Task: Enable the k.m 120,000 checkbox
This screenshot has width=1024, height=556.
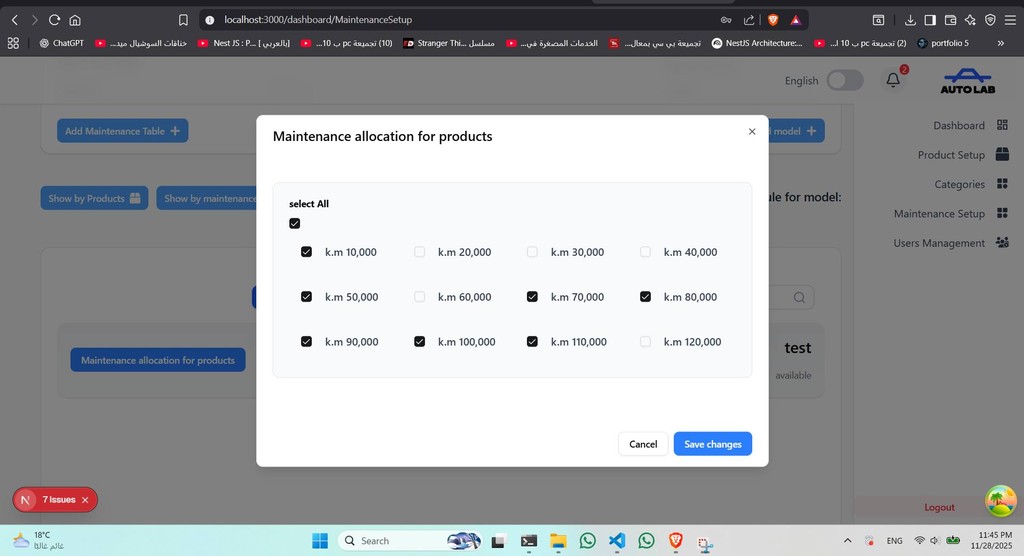Action: click(645, 342)
